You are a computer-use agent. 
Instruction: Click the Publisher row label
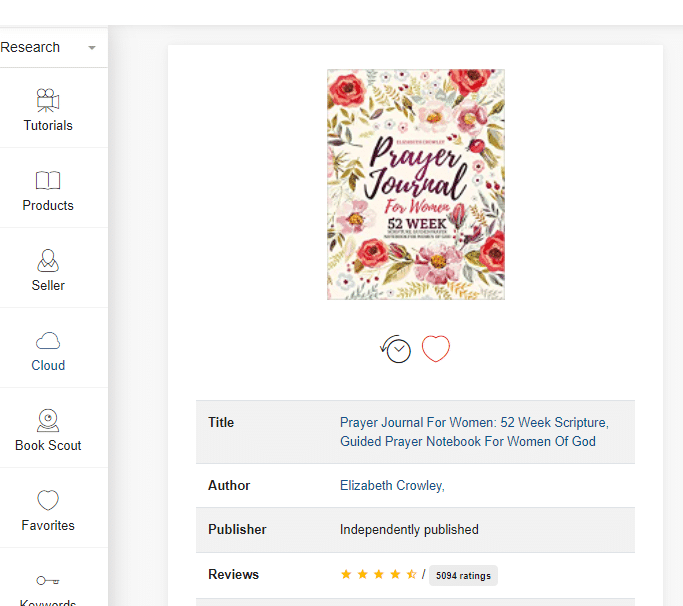click(x=237, y=529)
